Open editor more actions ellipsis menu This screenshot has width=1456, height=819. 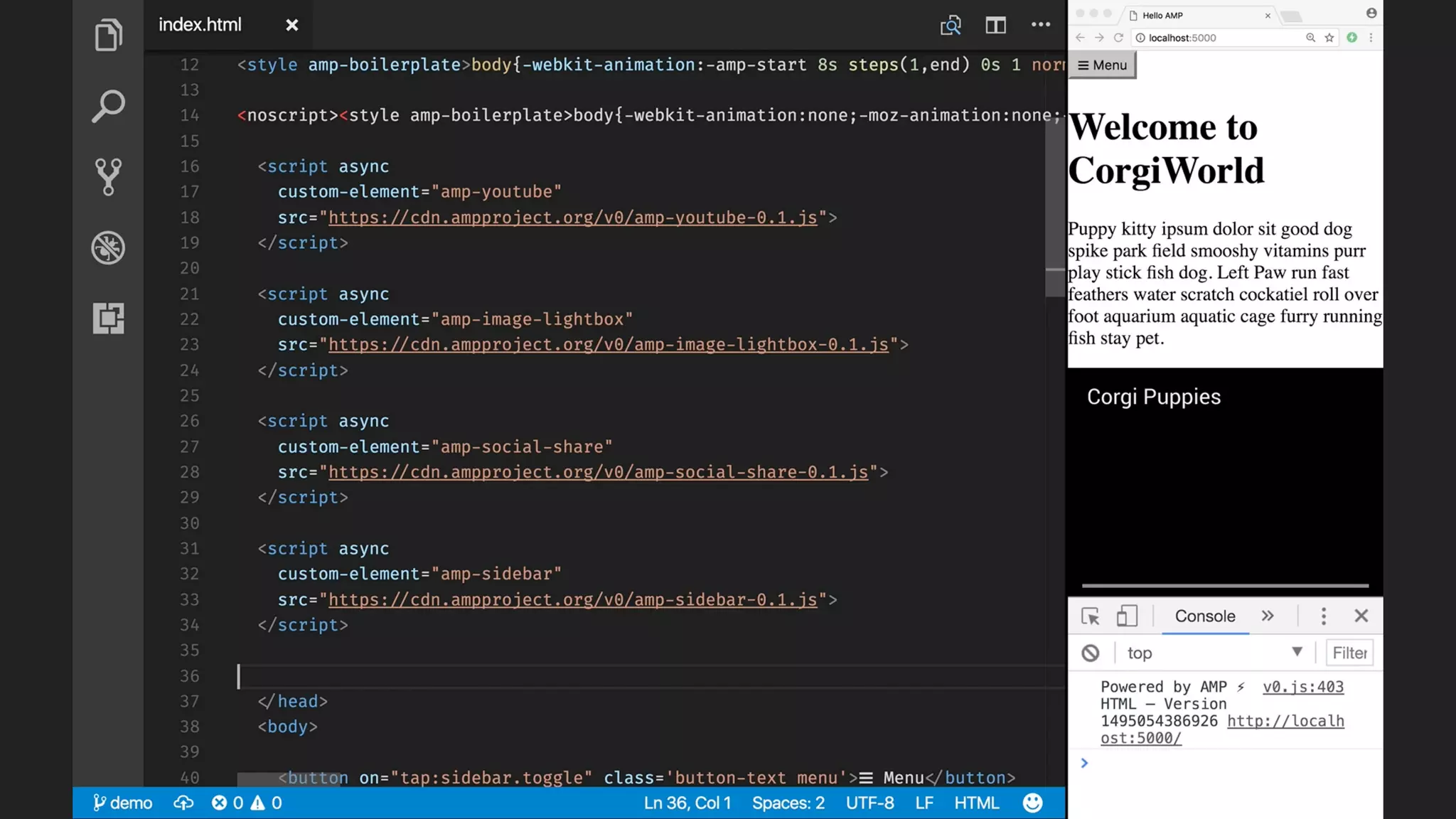(x=1041, y=25)
